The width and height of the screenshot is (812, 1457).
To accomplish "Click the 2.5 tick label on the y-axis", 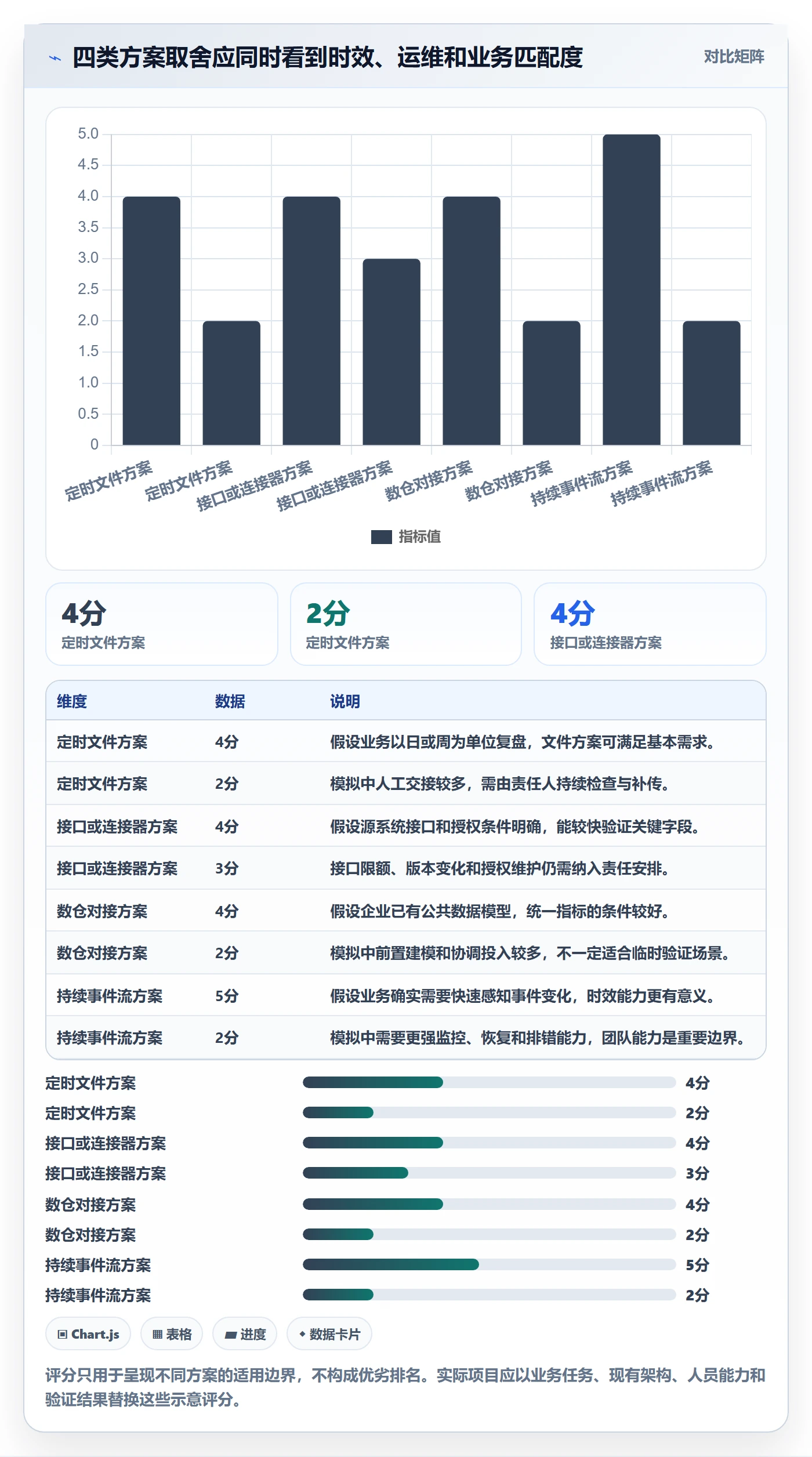I will tap(88, 289).
